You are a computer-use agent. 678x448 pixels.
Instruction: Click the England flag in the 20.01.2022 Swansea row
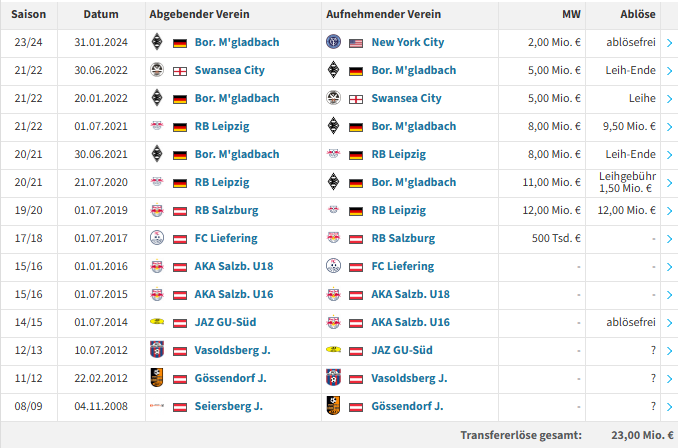pos(356,99)
